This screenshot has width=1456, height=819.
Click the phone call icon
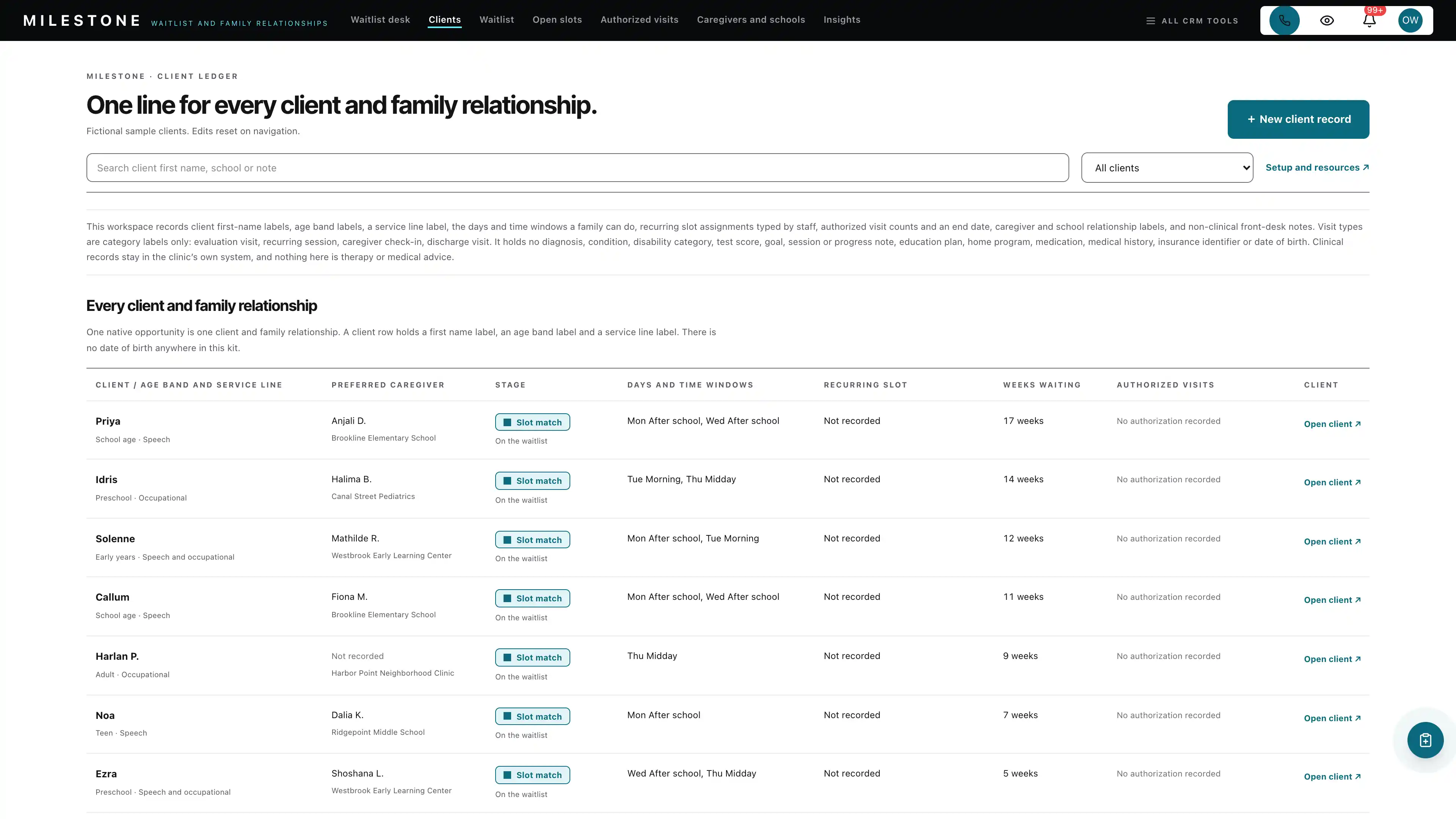[x=1284, y=20]
